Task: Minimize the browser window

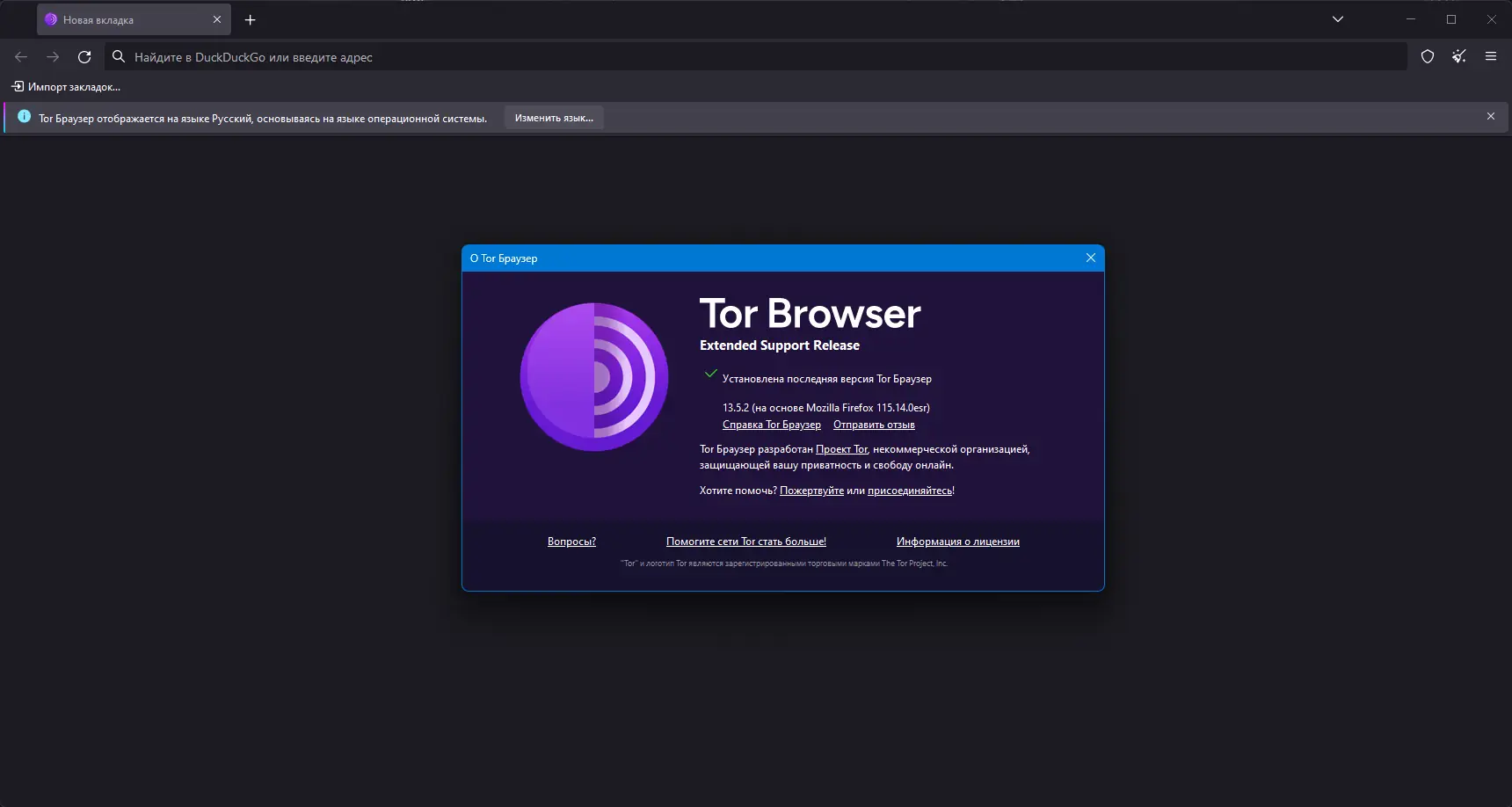Action: (1411, 19)
